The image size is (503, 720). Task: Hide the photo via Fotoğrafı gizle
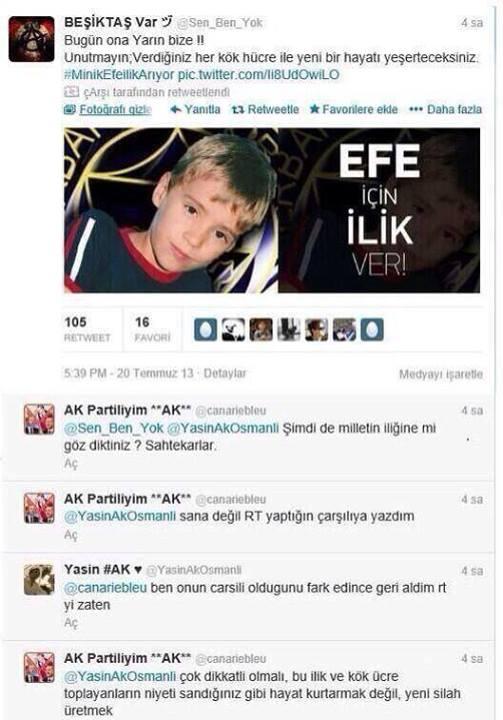(x=115, y=110)
